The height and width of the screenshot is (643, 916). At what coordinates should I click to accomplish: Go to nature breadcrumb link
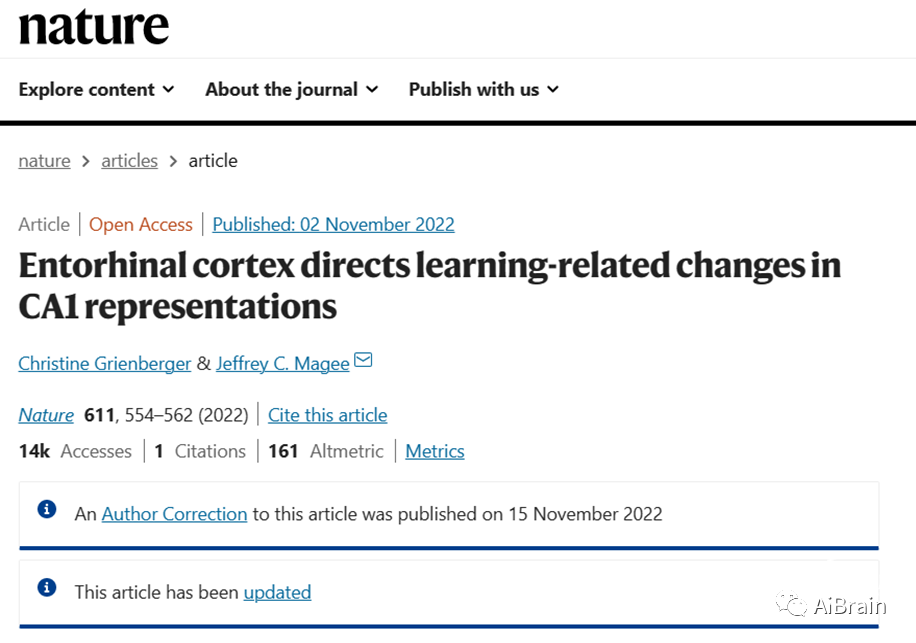click(44, 161)
